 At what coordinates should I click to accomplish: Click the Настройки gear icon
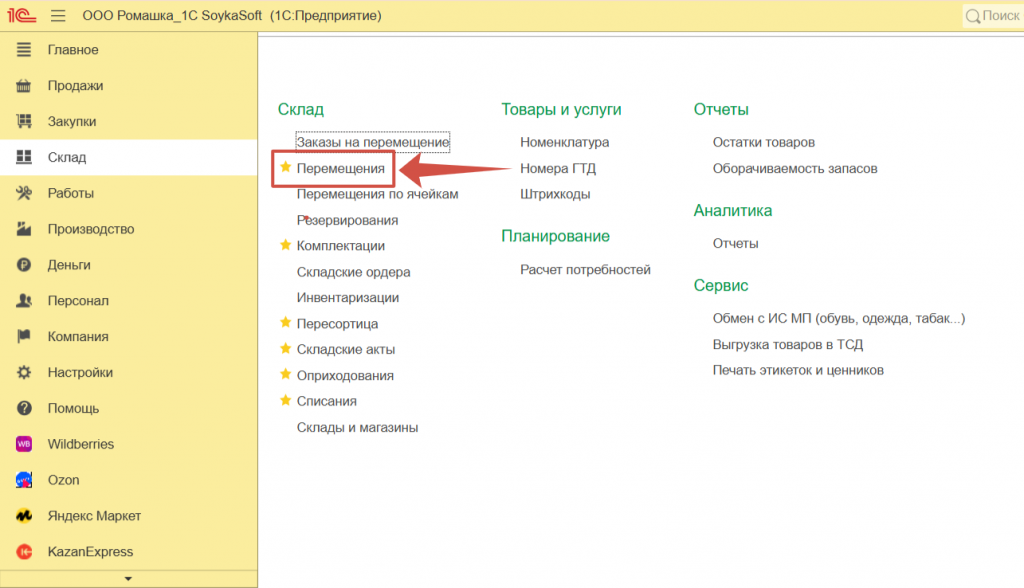coord(25,372)
